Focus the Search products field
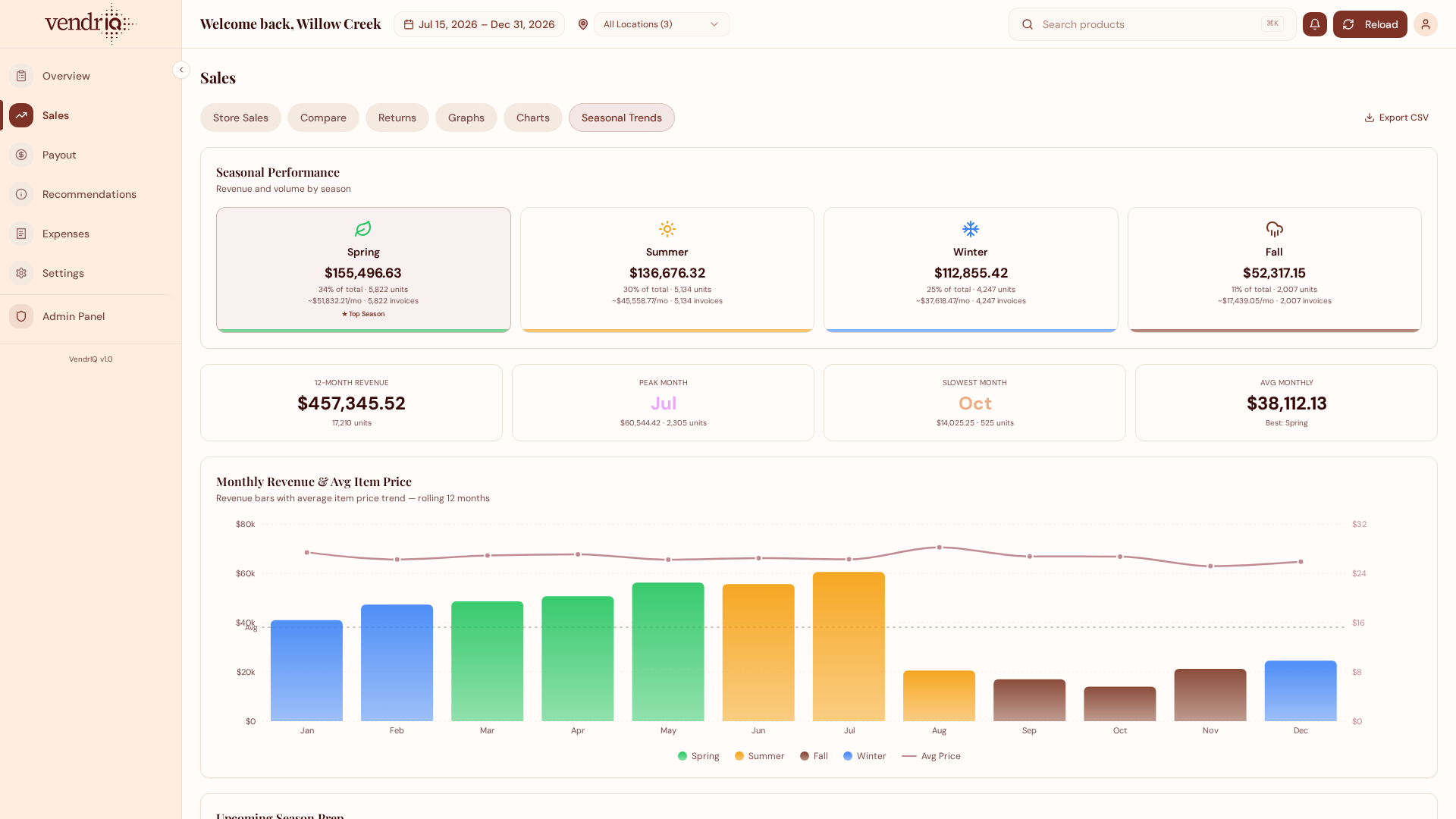 click(1152, 24)
